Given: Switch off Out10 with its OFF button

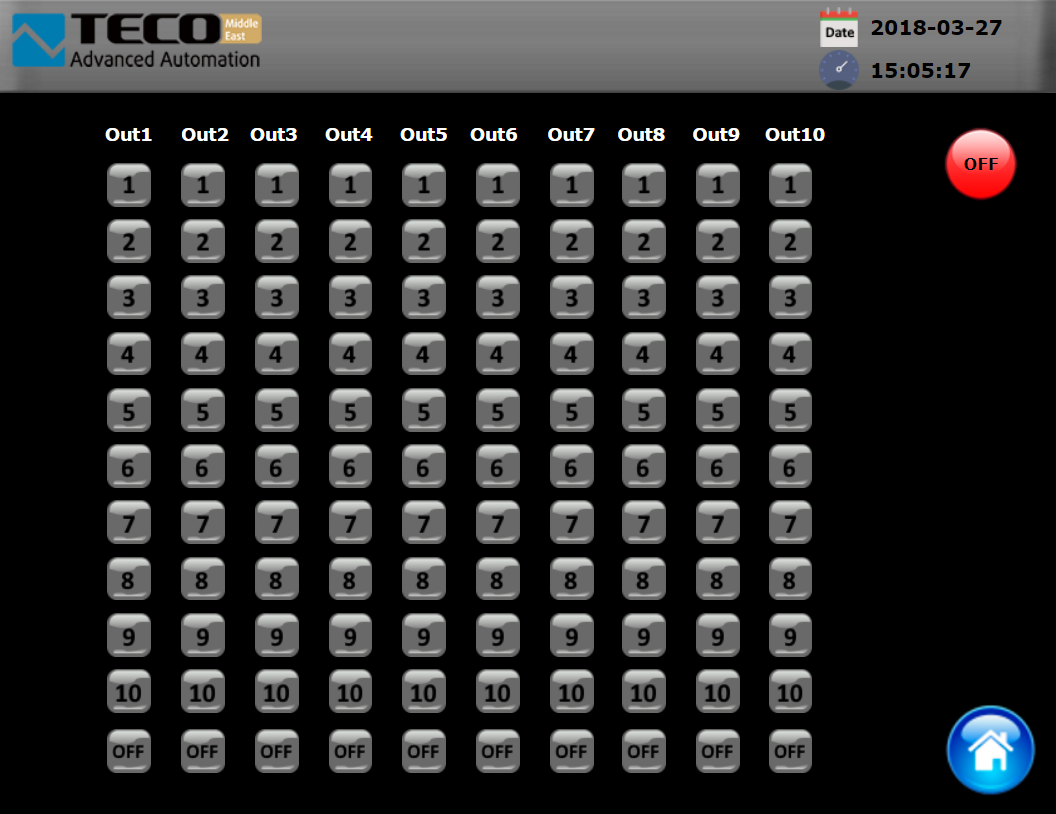Looking at the screenshot, I should (790, 751).
